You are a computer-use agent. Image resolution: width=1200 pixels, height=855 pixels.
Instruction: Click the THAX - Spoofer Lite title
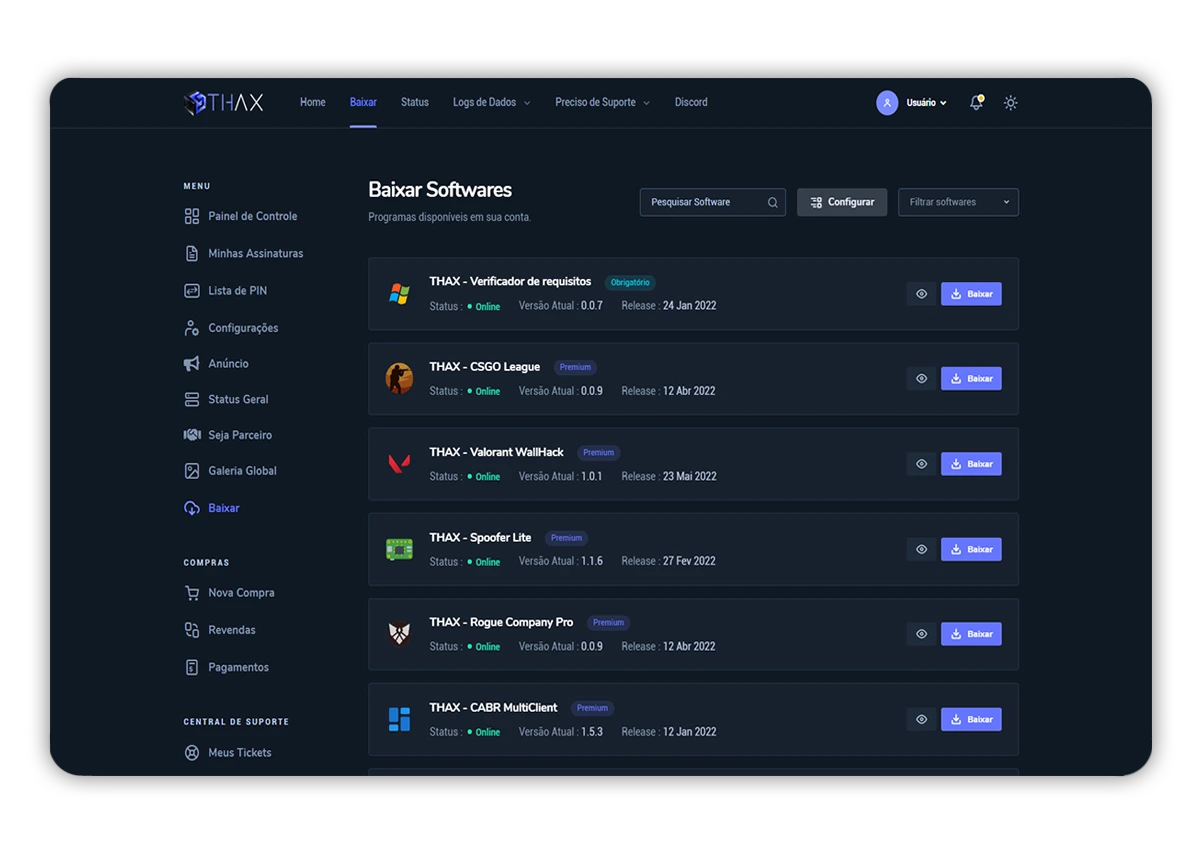coord(481,537)
